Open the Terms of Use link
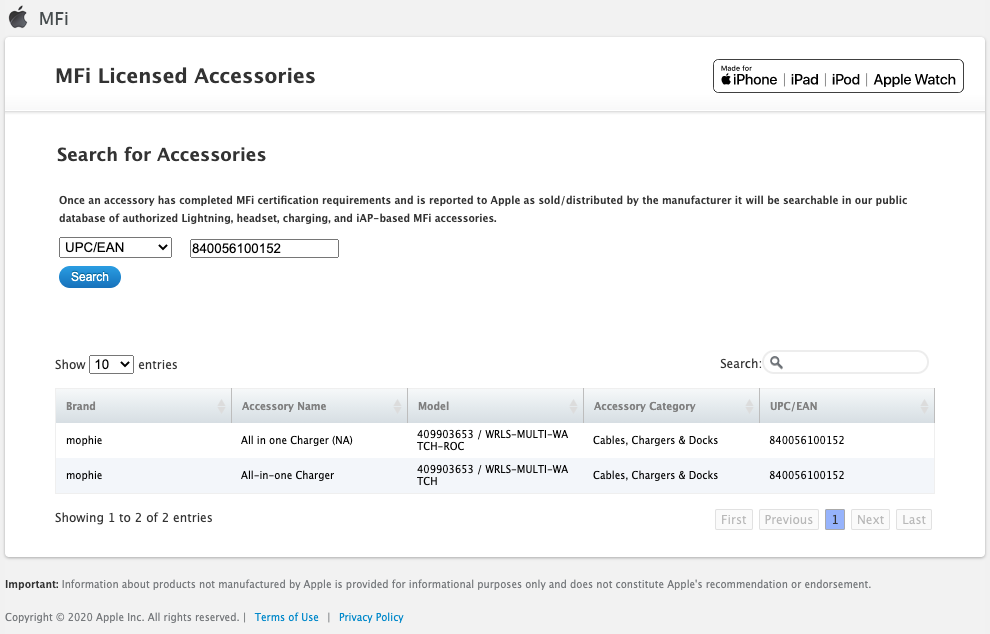Image resolution: width=990 pixels, height=634 pixels. [x=286, y=618]
